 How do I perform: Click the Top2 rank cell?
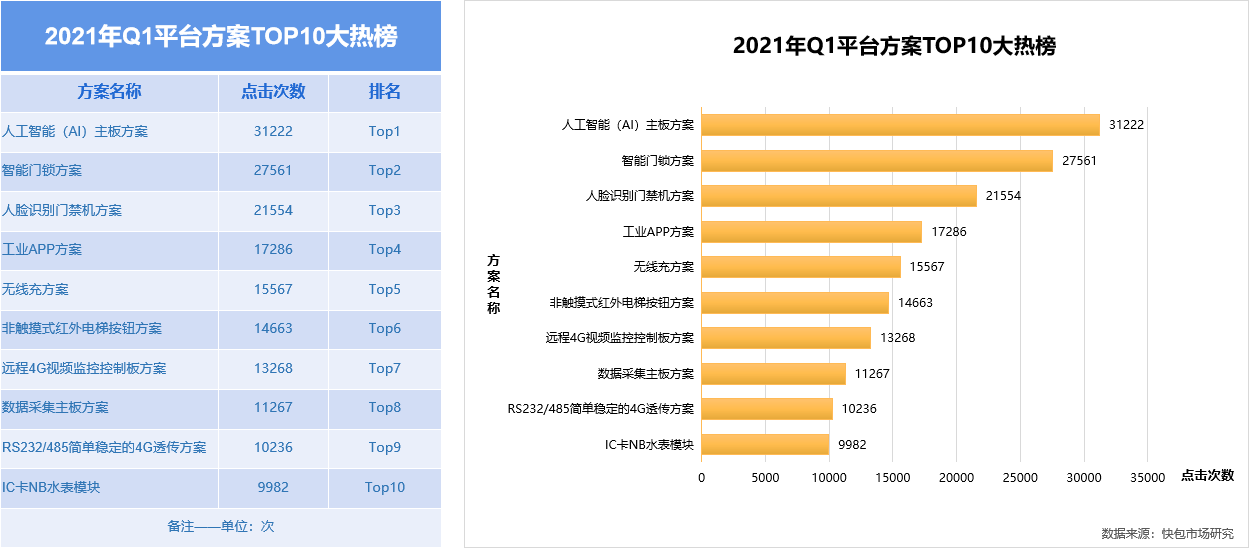click(385, 171)
